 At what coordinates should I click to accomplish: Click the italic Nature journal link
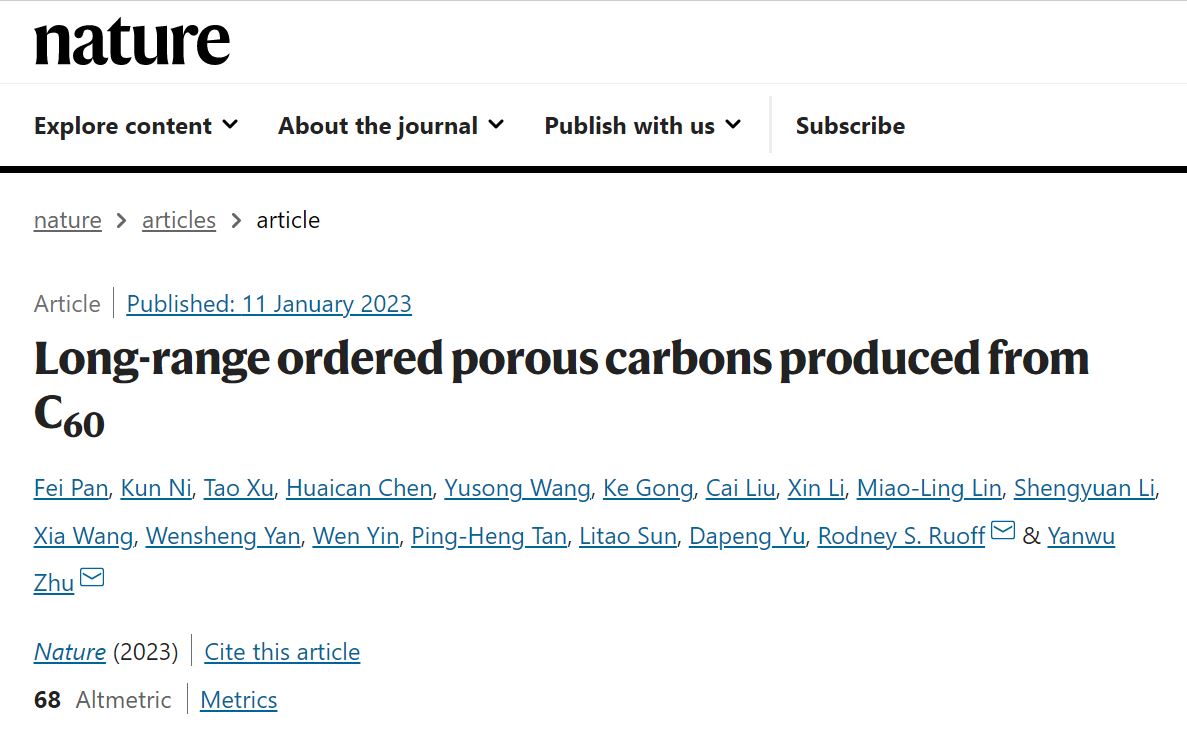tap(70, 652)
